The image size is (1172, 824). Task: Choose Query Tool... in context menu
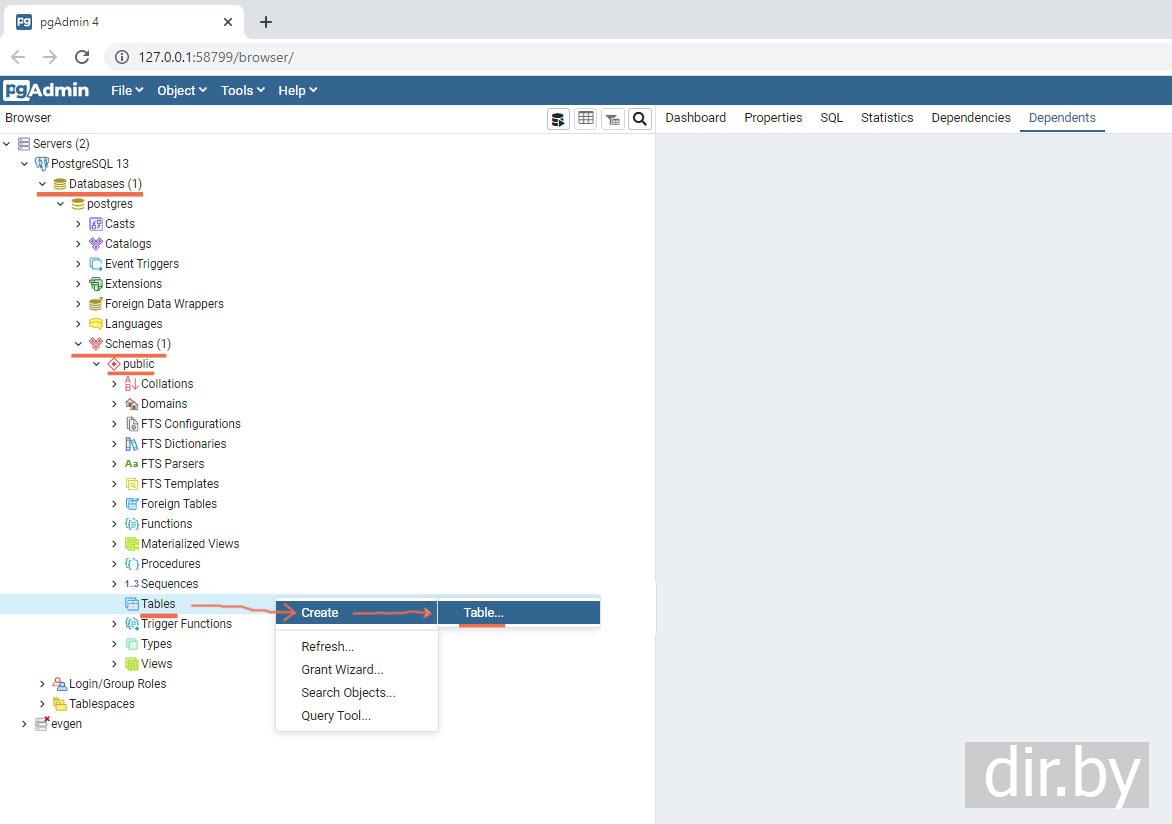(357, 716)
